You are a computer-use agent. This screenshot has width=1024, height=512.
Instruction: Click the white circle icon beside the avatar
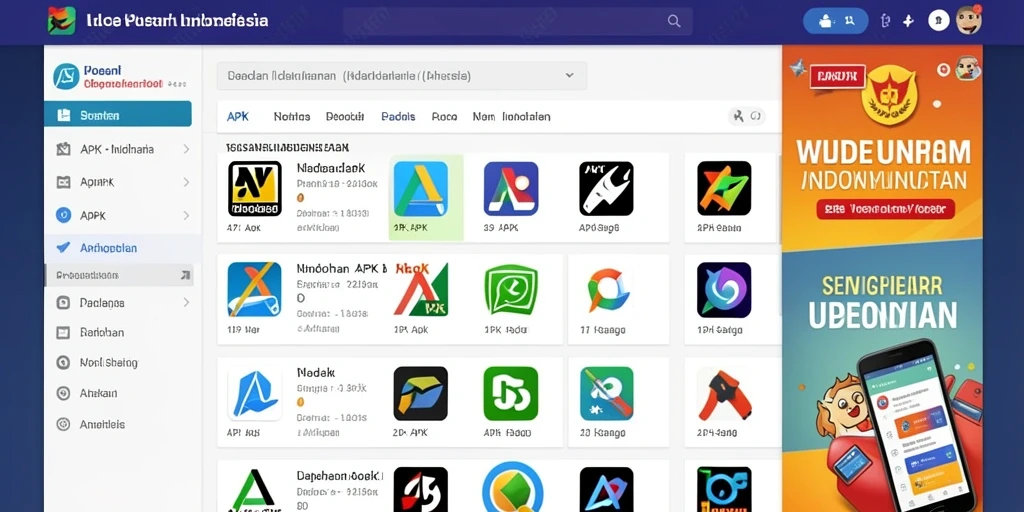point(938,21)
